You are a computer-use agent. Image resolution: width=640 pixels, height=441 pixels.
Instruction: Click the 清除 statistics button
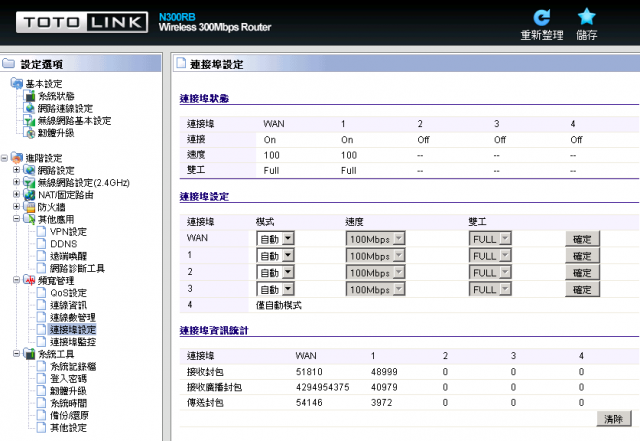(613, 419)
